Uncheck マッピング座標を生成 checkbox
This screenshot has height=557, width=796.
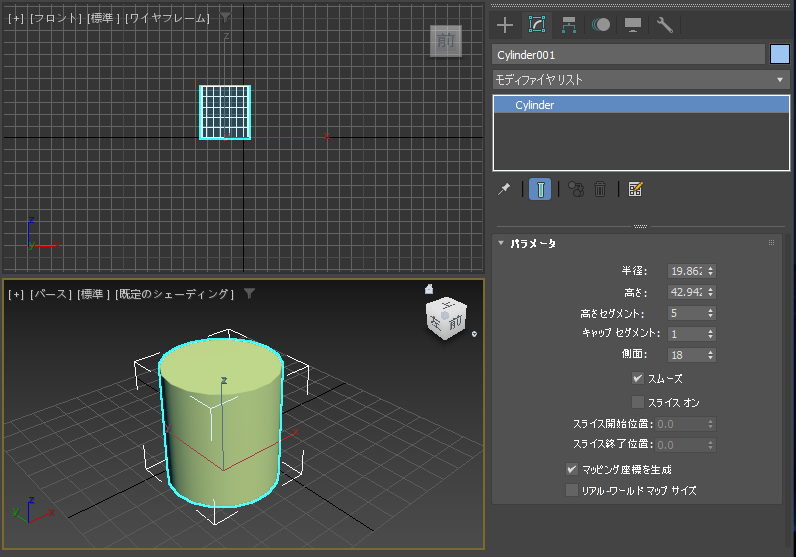[572, 469]
